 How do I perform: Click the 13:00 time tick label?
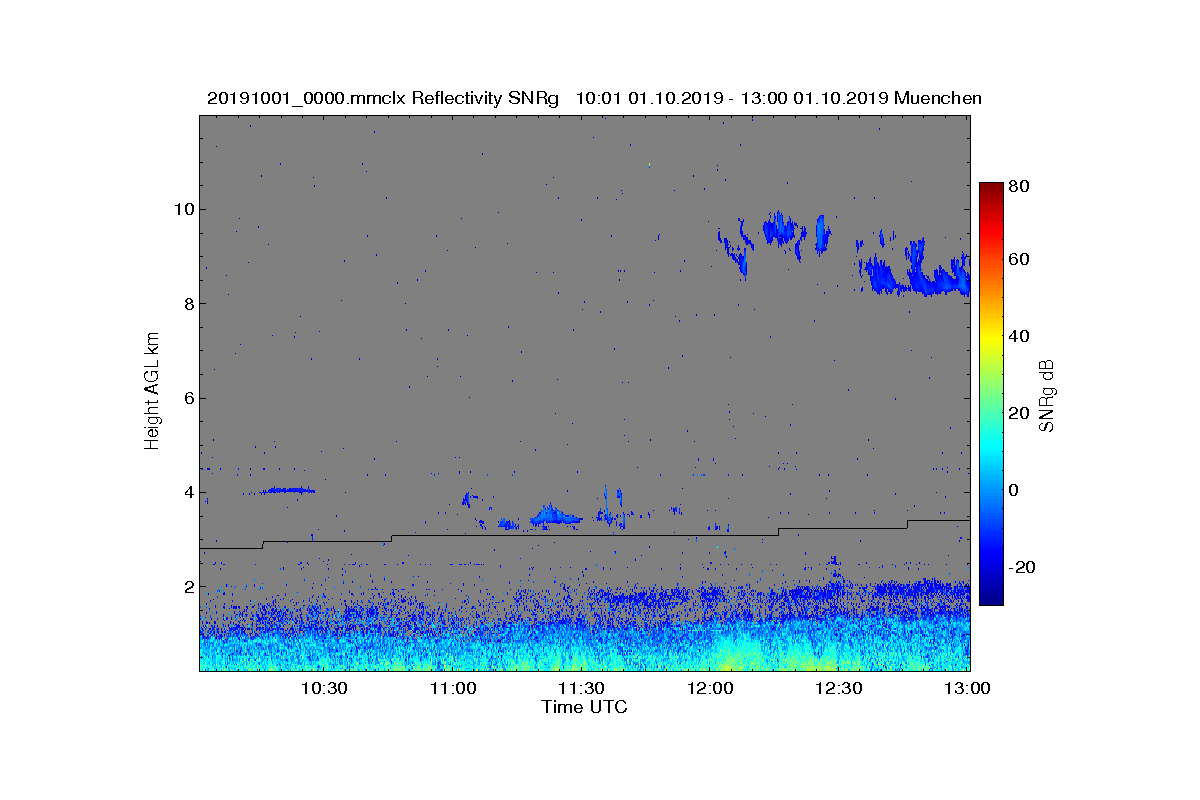(x=968, y=689)
